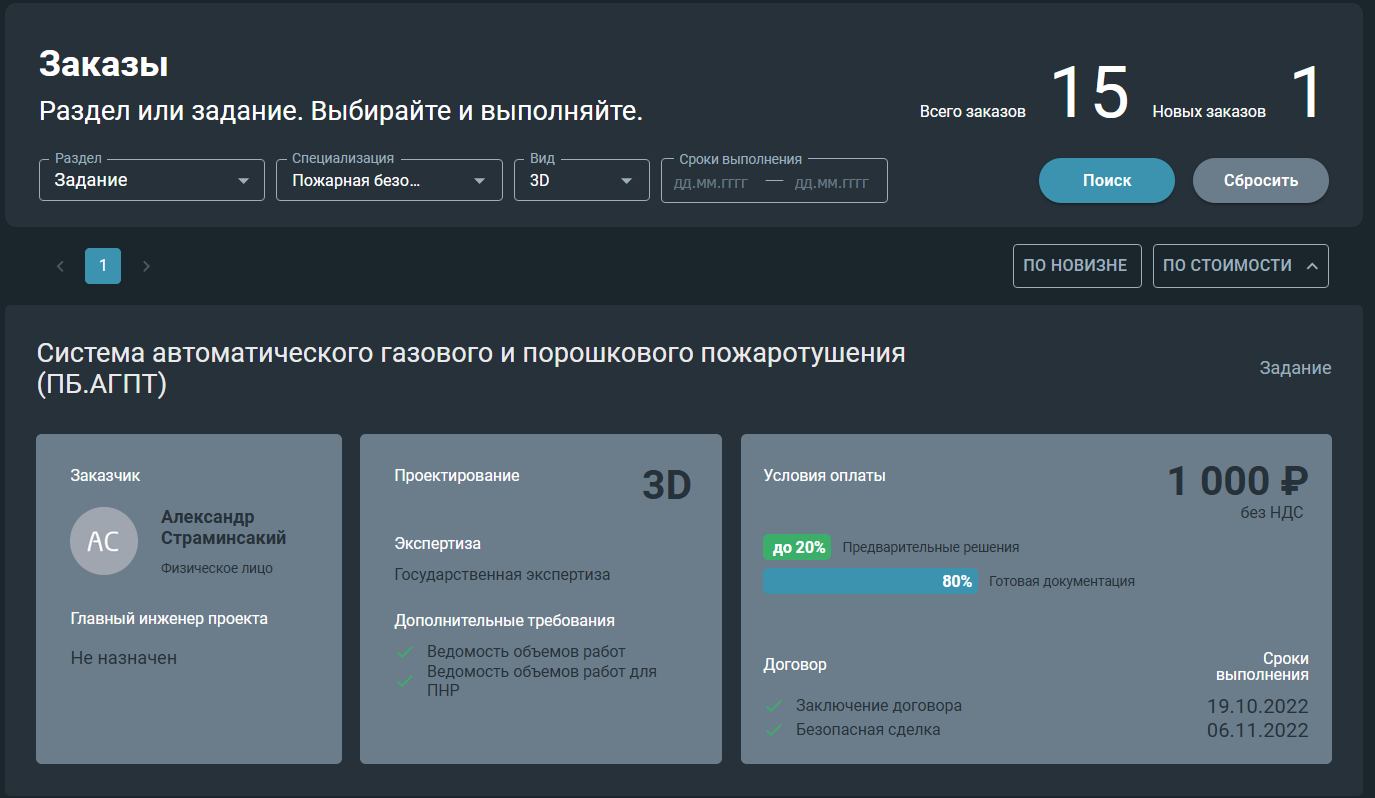The width and height of the screenshot is (1375, 798).
Task: Click the 80% Готовая документация progress bar
Action: click(x=870, y=581)
